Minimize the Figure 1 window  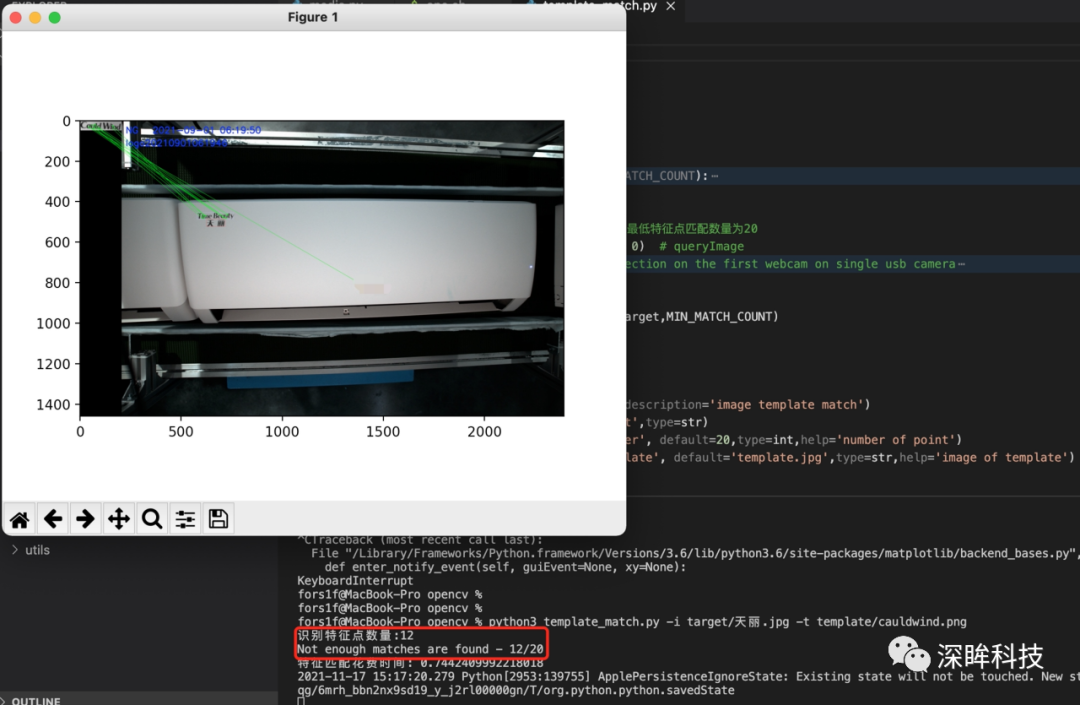(x=35, y=17)
